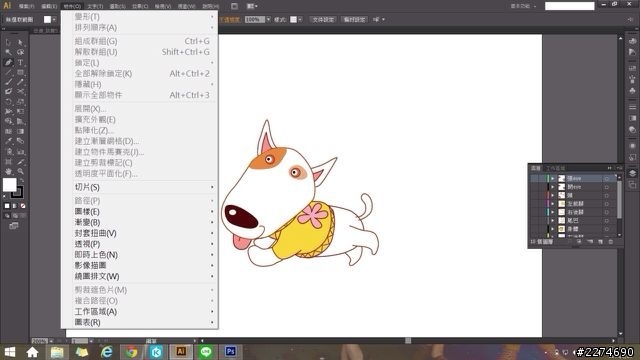Select the Pencil tool

click(20, 82)
